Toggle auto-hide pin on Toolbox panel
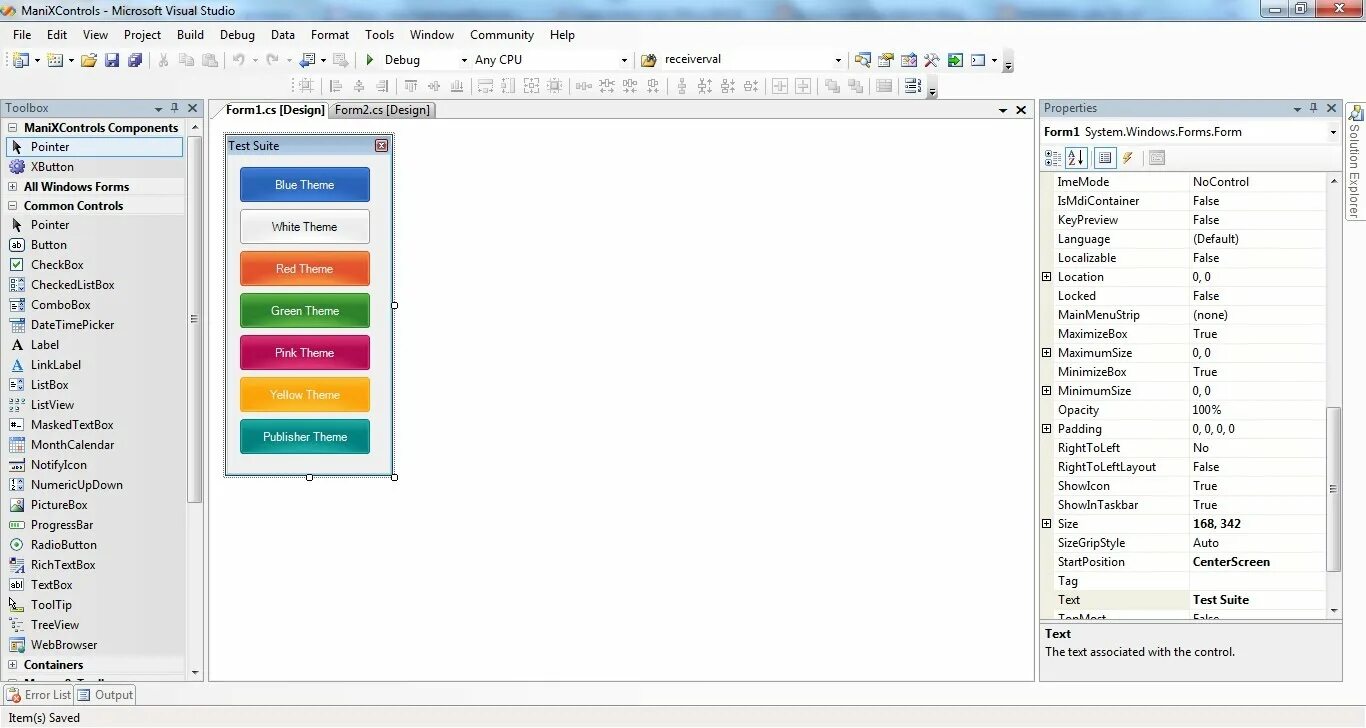Screen dimensions: 1366x728 (x=174, y=108)
